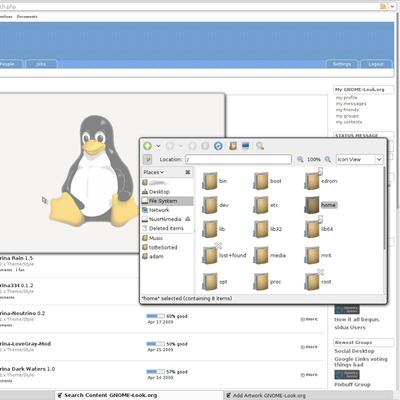This screenshot has height=400, width=400.
Task: Switch to Search Content GNOME-Look.org browser tab
Action: pyautogui.click(x=139, y=395)
